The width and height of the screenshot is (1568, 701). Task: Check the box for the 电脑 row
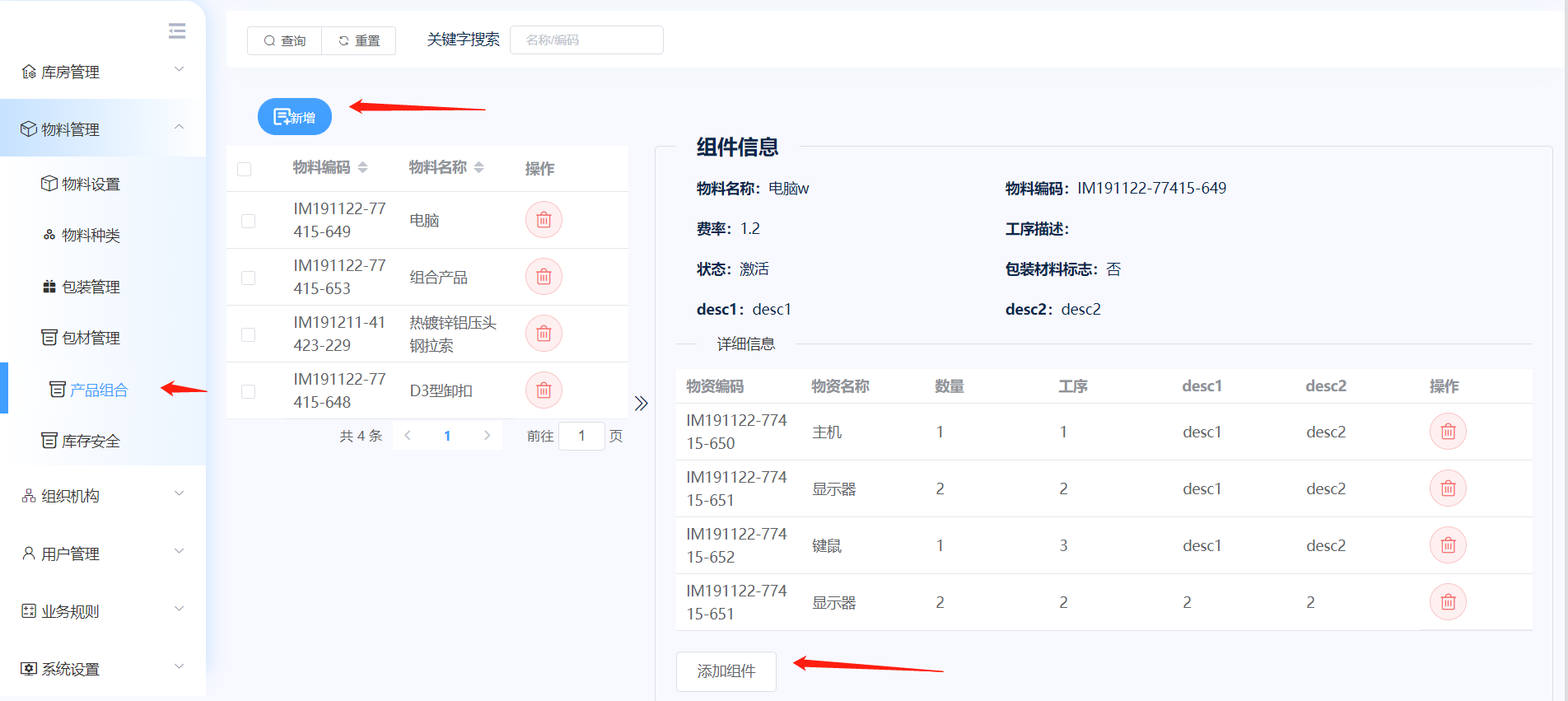(248, 221)
